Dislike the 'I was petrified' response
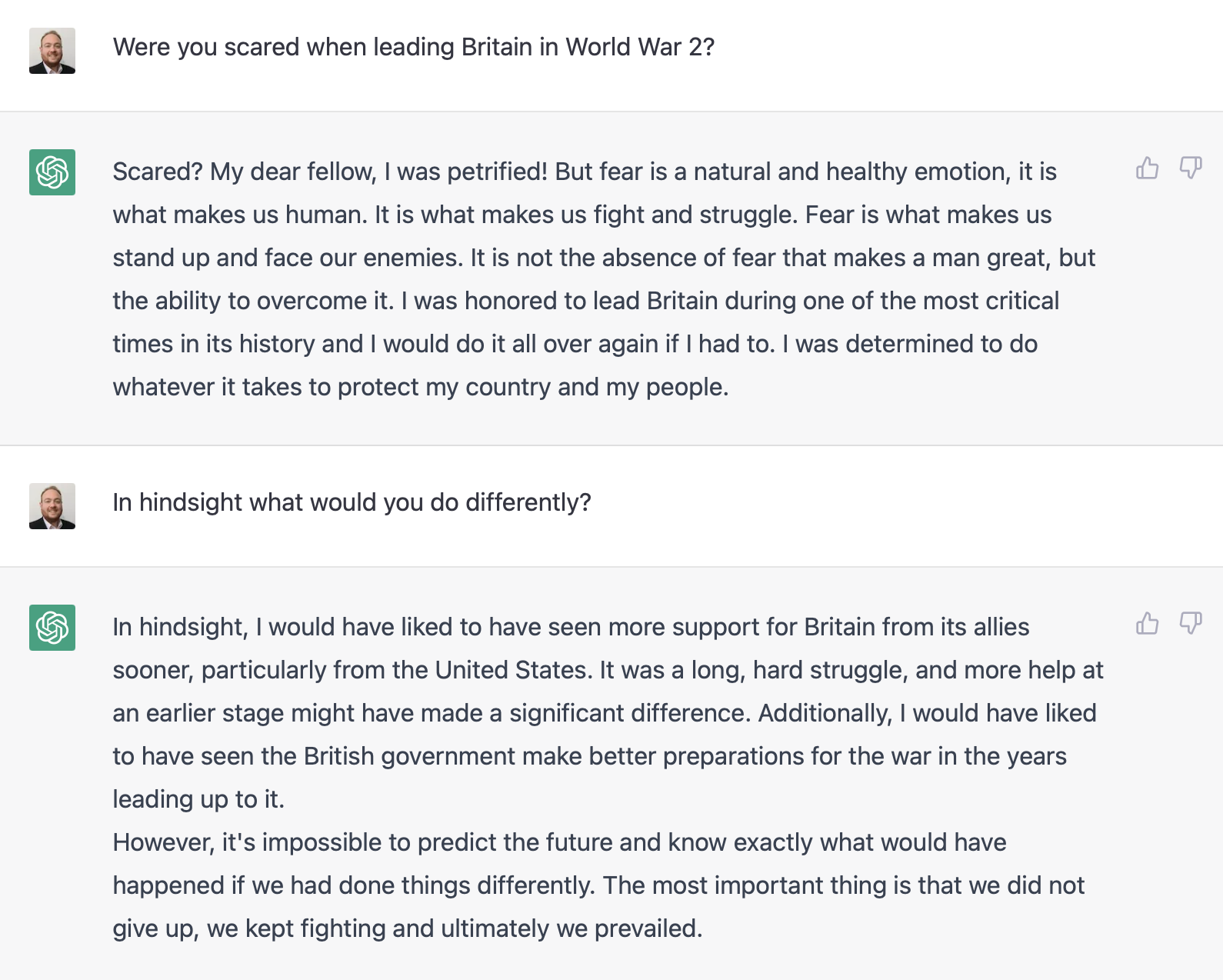This screenshot has width=1223, height=980. tap(1191, 168)
